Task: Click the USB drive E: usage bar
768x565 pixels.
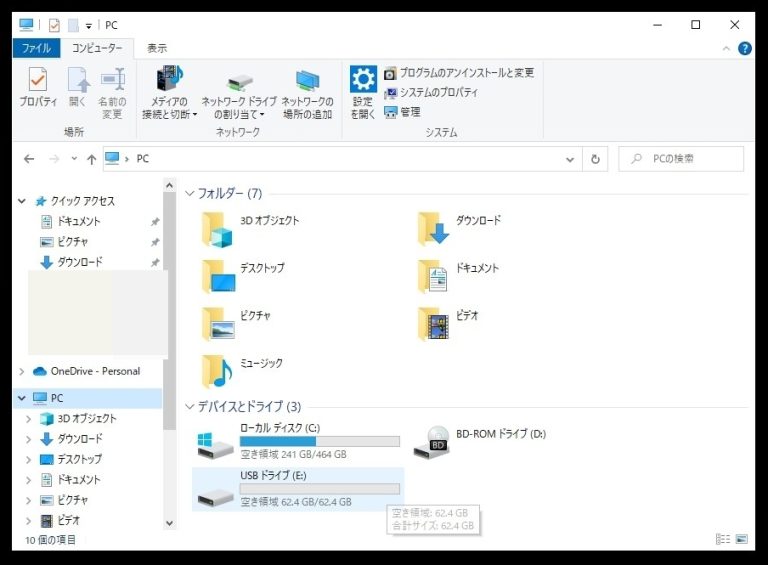Action: tap(320, 489)
